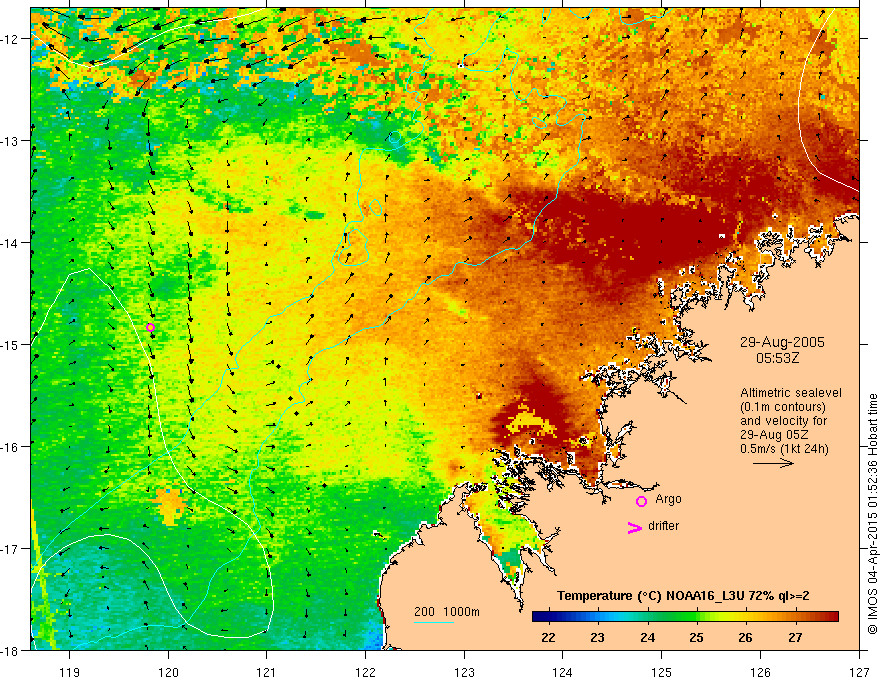Click the 'Argo' legend label
Screen dimensions: 880x680
(668, 499)
